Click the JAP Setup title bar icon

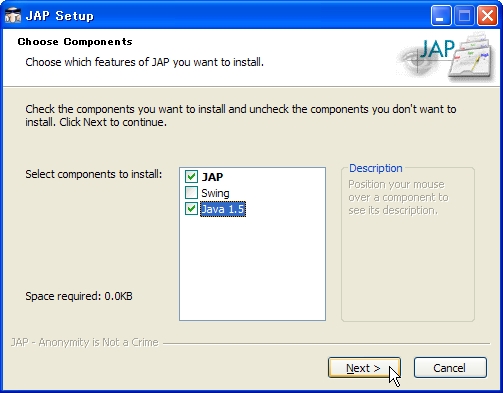coord(13,15)
